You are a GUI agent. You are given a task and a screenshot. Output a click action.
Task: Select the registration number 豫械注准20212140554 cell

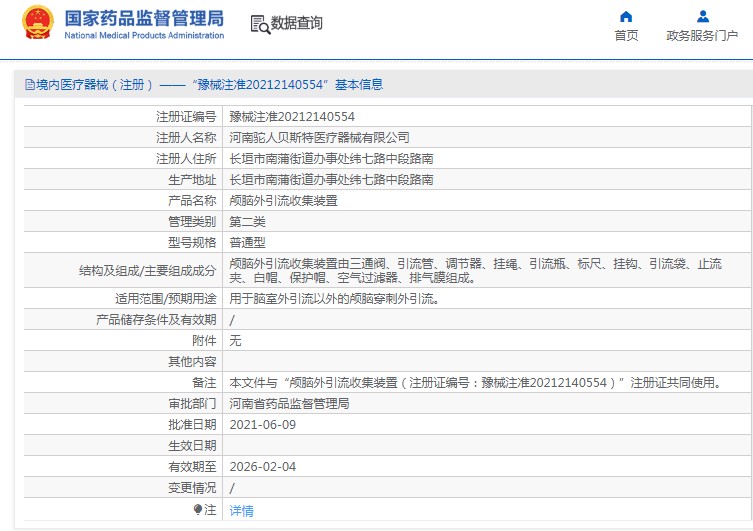pyautogui.click(x=292, y=117)
